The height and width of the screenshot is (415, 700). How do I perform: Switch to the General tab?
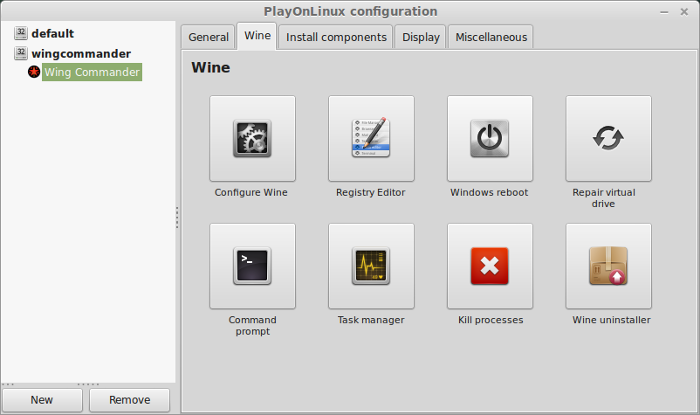(x=208, y=37)
